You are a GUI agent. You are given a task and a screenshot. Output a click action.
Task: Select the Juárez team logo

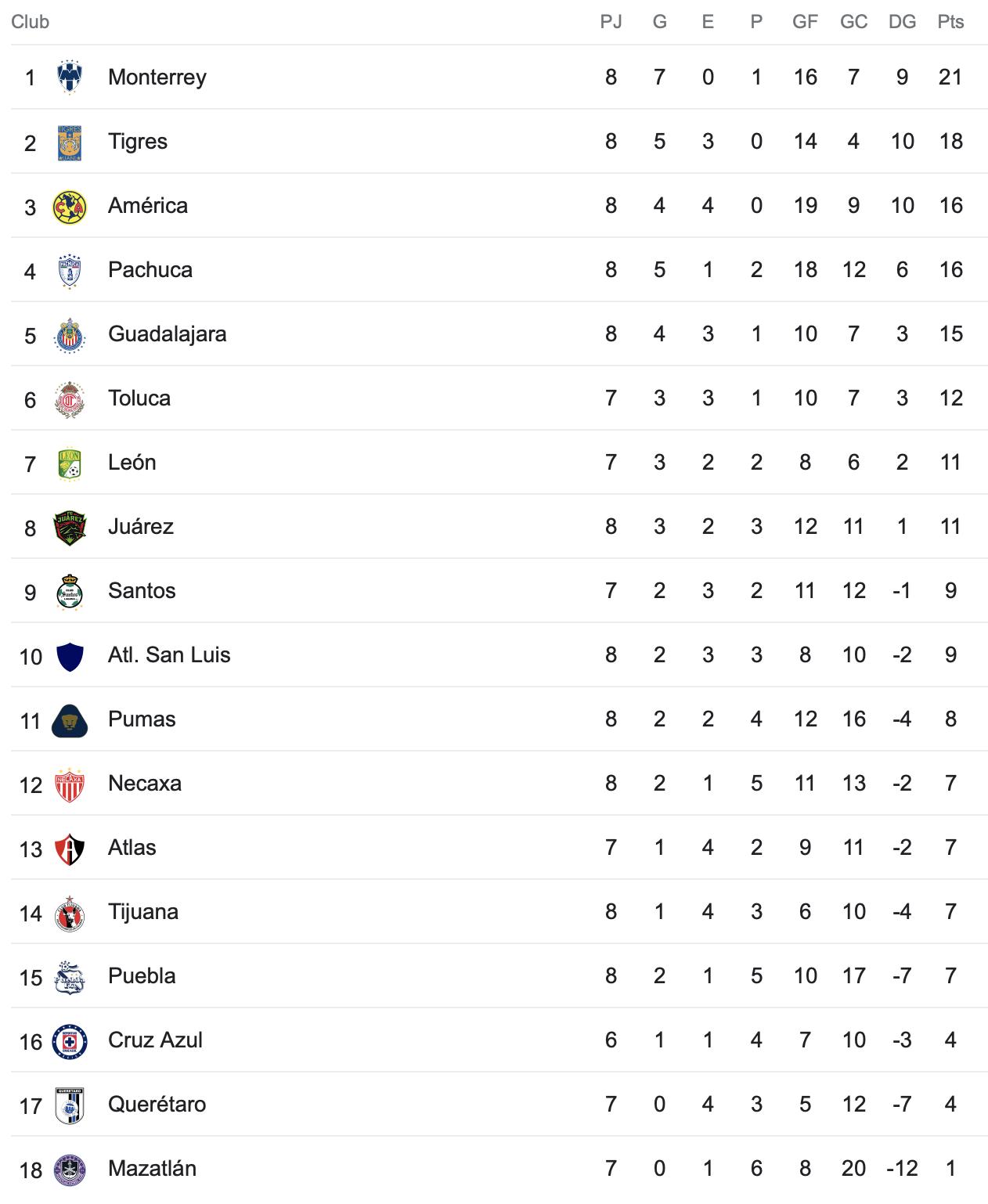tap(69, 528)
